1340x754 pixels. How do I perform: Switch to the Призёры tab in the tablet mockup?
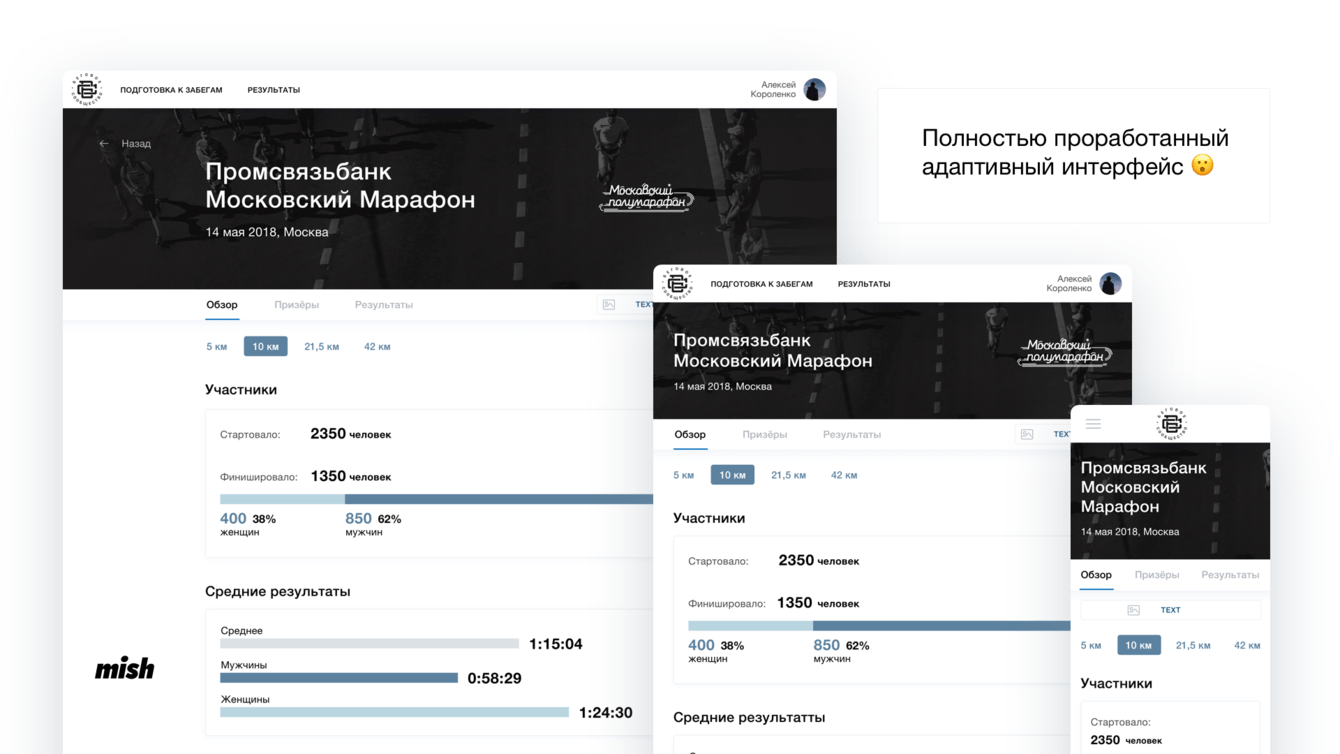[765, 434]
